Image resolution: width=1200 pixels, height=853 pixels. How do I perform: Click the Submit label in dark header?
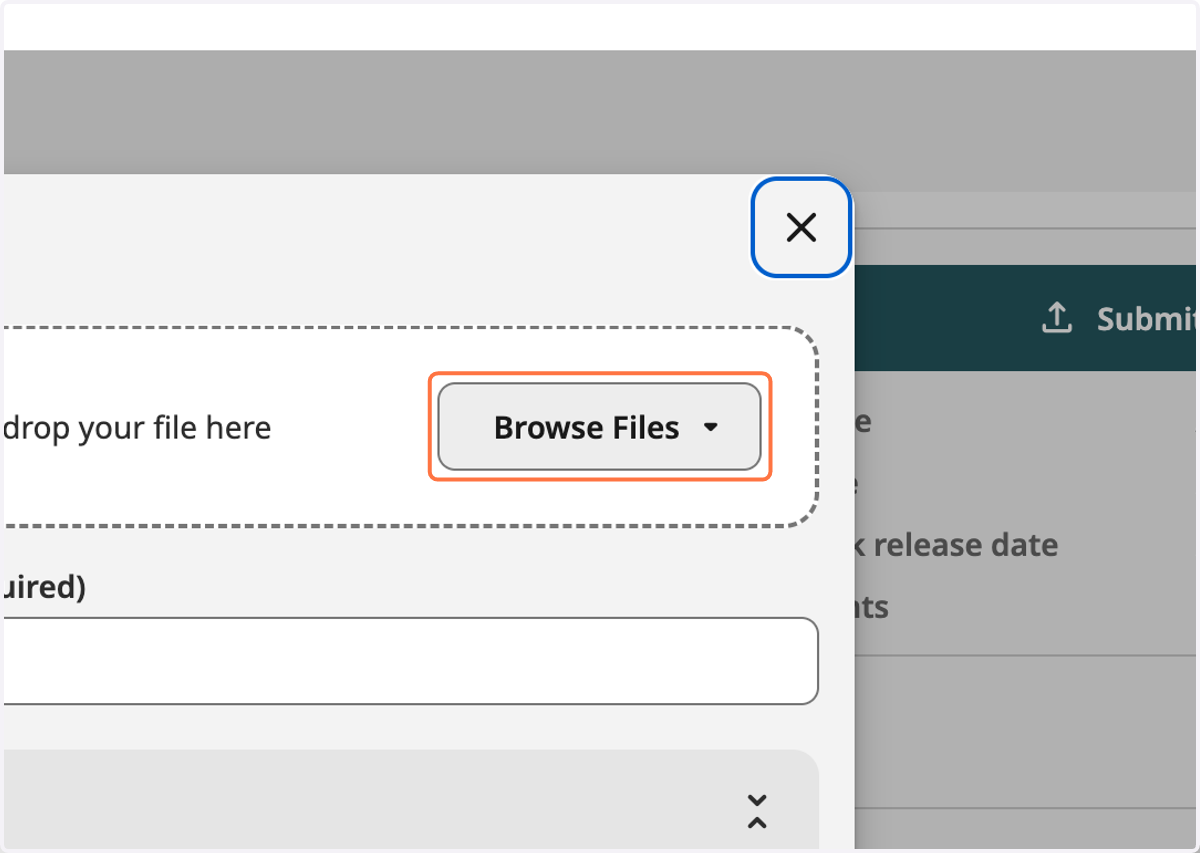point(1147,318)
